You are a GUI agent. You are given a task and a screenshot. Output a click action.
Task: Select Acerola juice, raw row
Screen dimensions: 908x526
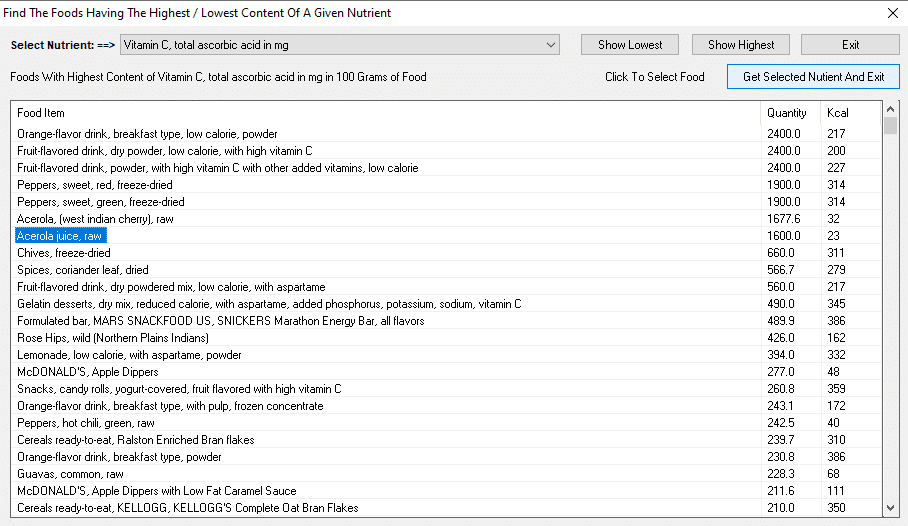coord(60,236)
